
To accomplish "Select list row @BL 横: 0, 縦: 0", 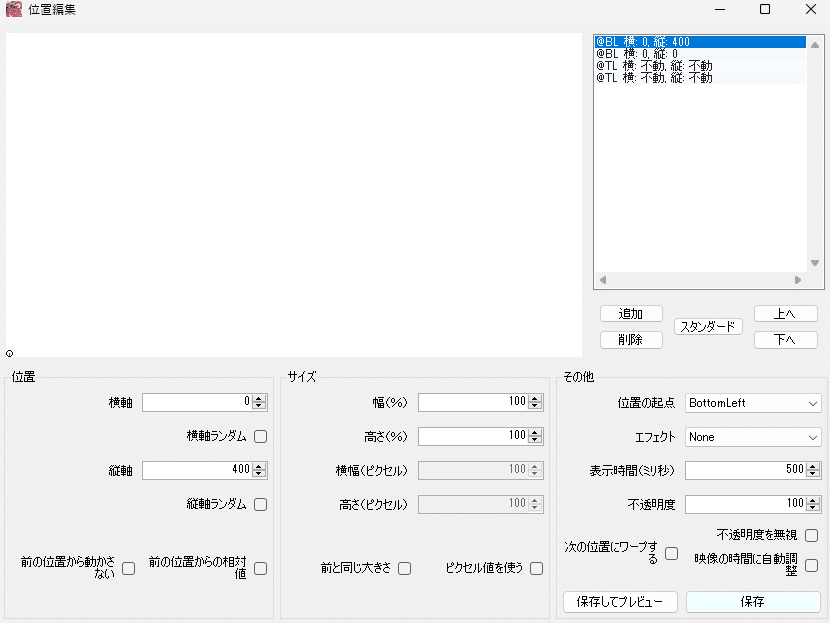I will pyautogui.click(x=700, y=54).
